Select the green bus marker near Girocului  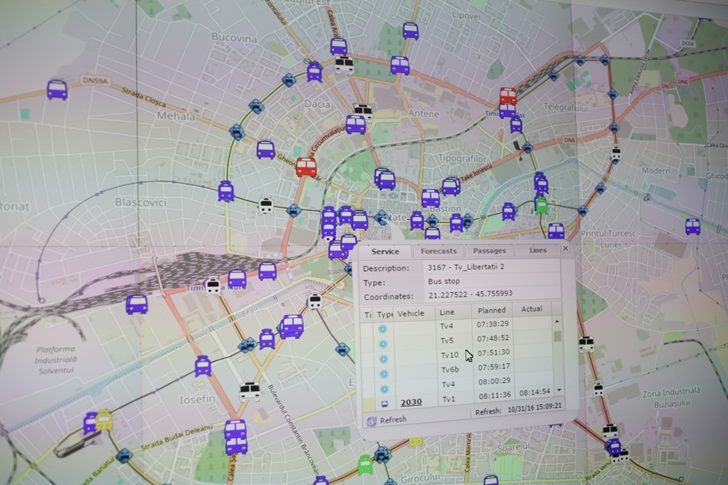point(365,464)
